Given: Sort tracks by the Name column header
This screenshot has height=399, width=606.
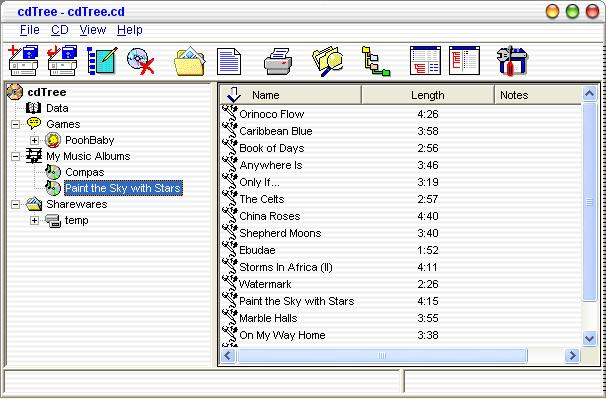Looking at the screenshot, I should [291, 95].
